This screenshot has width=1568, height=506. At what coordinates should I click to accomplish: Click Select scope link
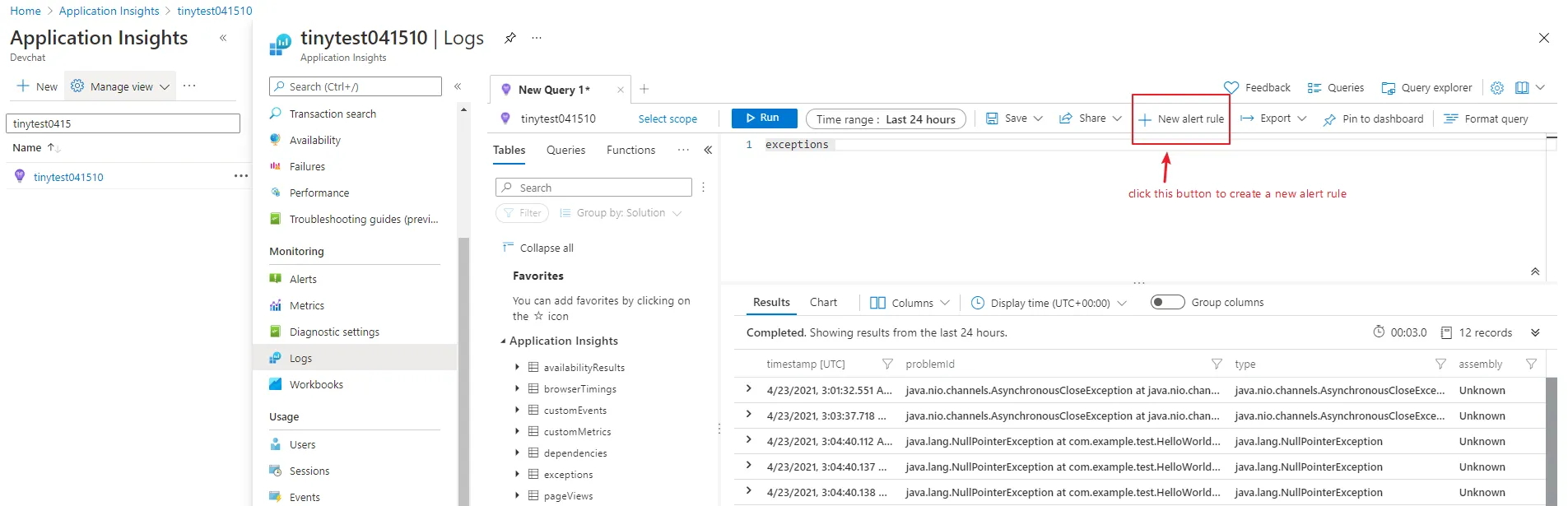[668, 118]
